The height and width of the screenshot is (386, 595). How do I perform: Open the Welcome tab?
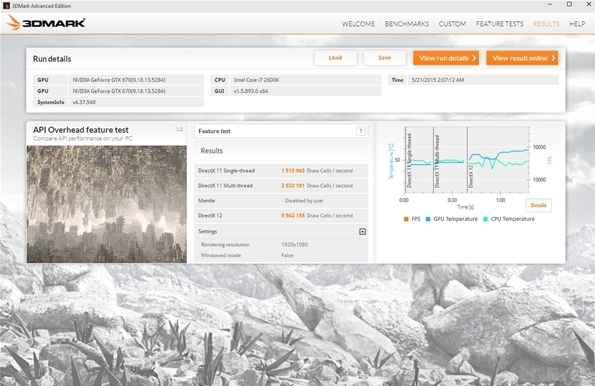(358, 24)
